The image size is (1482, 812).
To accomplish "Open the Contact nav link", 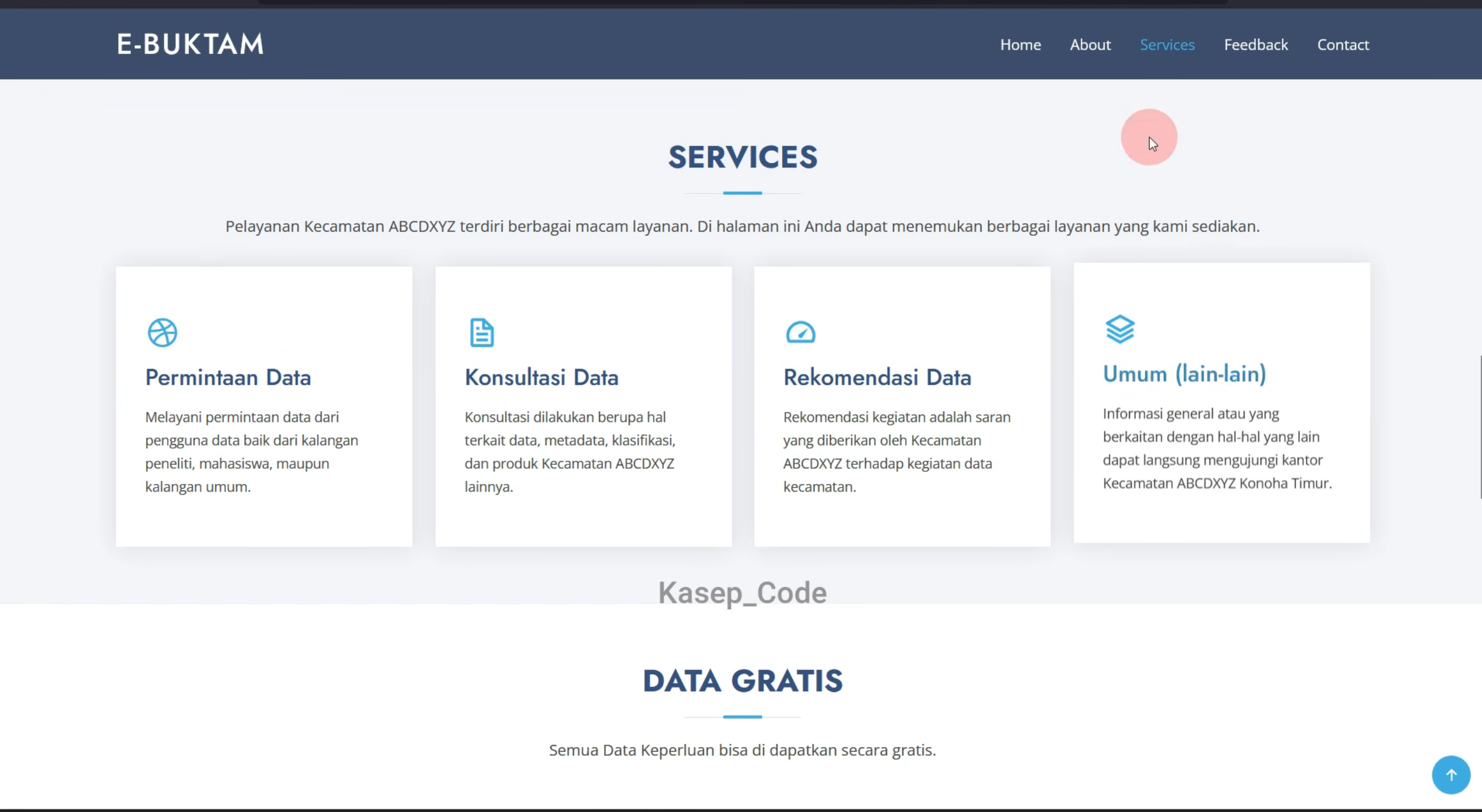I will coord(1343,45).
